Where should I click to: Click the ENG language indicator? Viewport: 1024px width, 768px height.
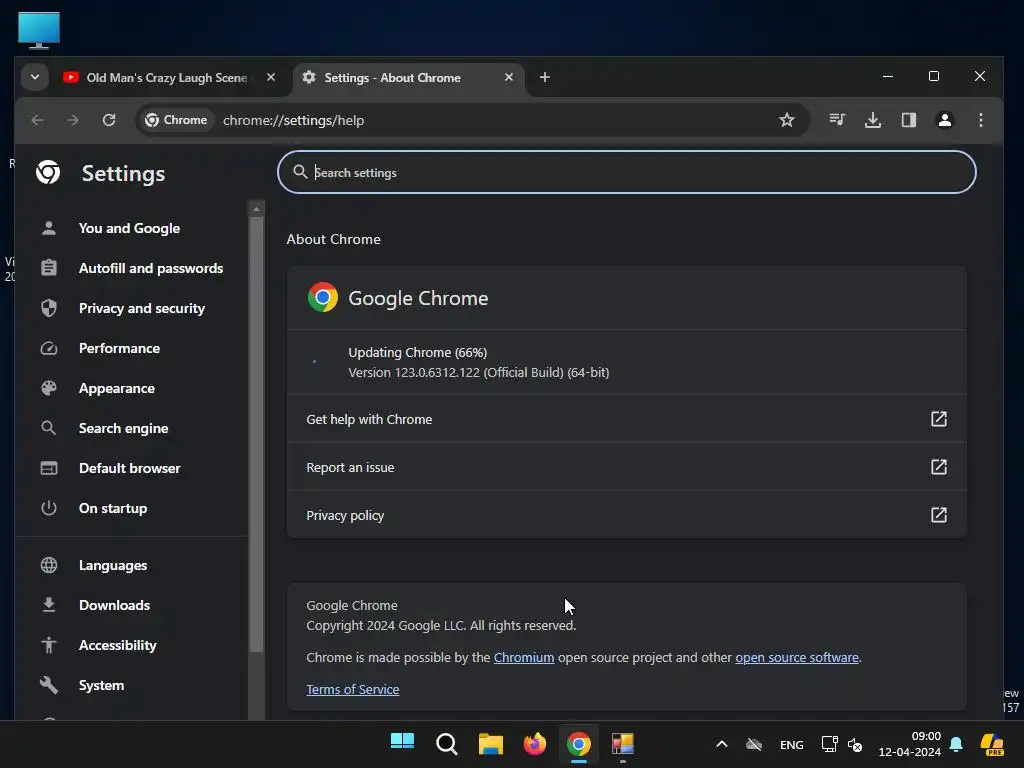click(792, 744)
